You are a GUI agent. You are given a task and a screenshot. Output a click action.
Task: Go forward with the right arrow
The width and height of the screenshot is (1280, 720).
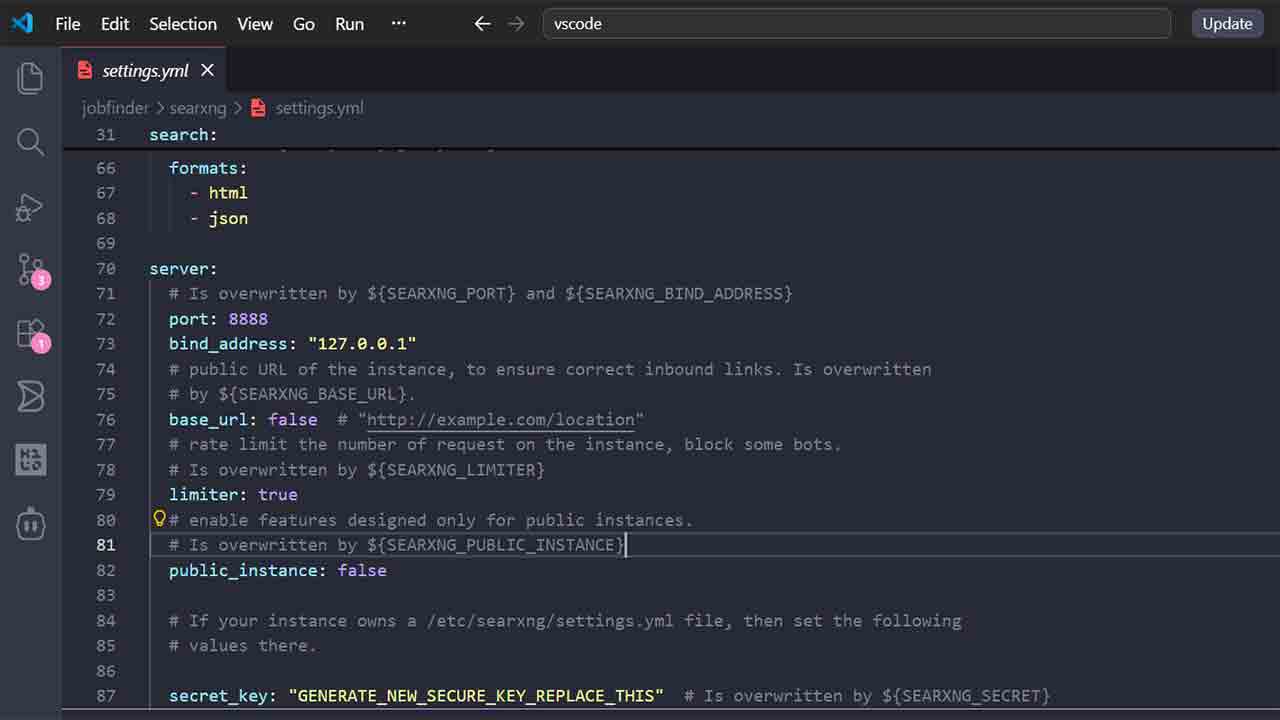(516, 23)
